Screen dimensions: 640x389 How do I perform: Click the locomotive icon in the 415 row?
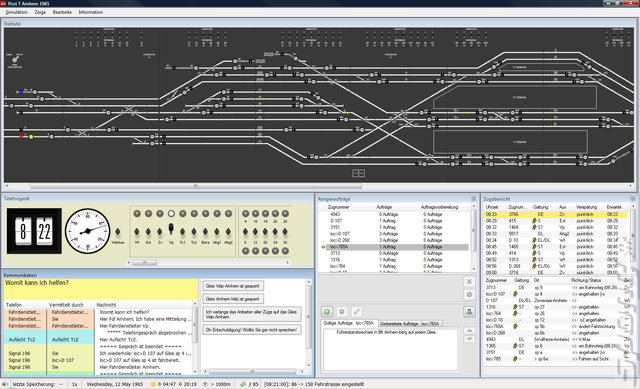[534, 221]
